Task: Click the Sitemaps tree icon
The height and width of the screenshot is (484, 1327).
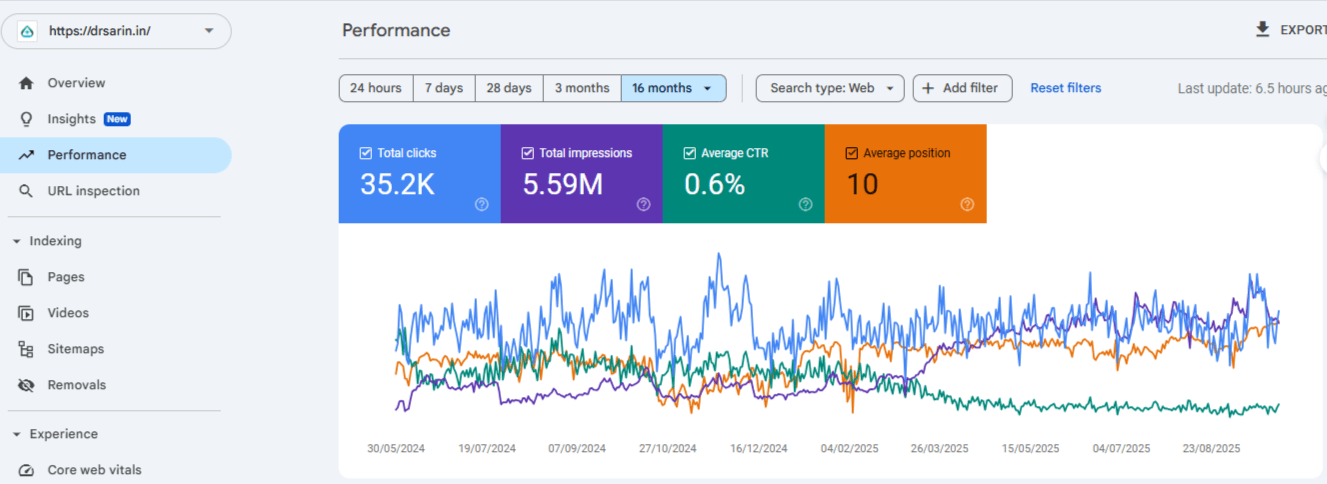Action: pos(26,349)
